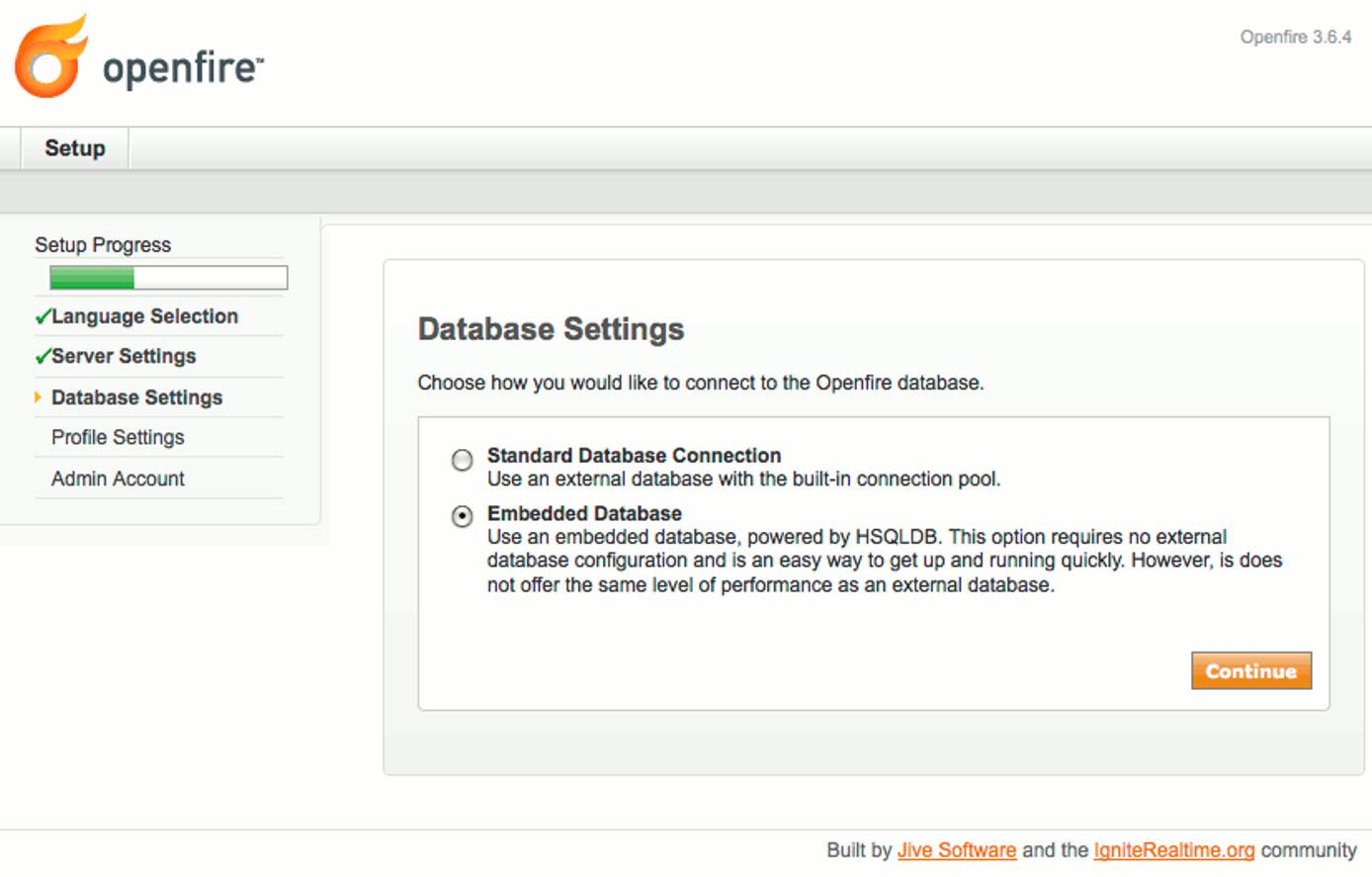This screenshot has width=1372, height=877.
Task: Click the green checkmark beside Language Selection
Action: (x=42, y=315)
